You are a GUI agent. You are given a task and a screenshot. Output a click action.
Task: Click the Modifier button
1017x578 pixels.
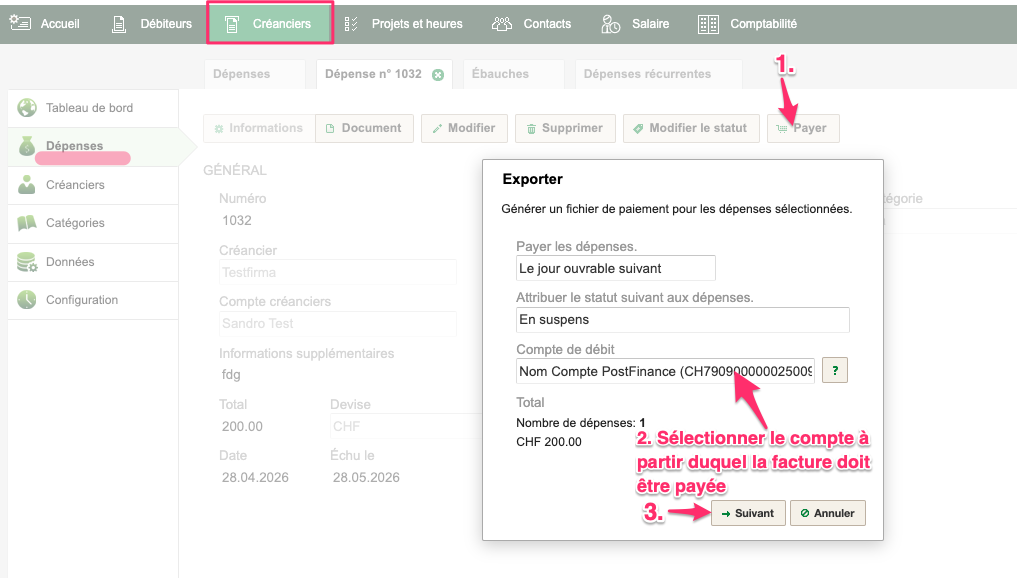464,128
